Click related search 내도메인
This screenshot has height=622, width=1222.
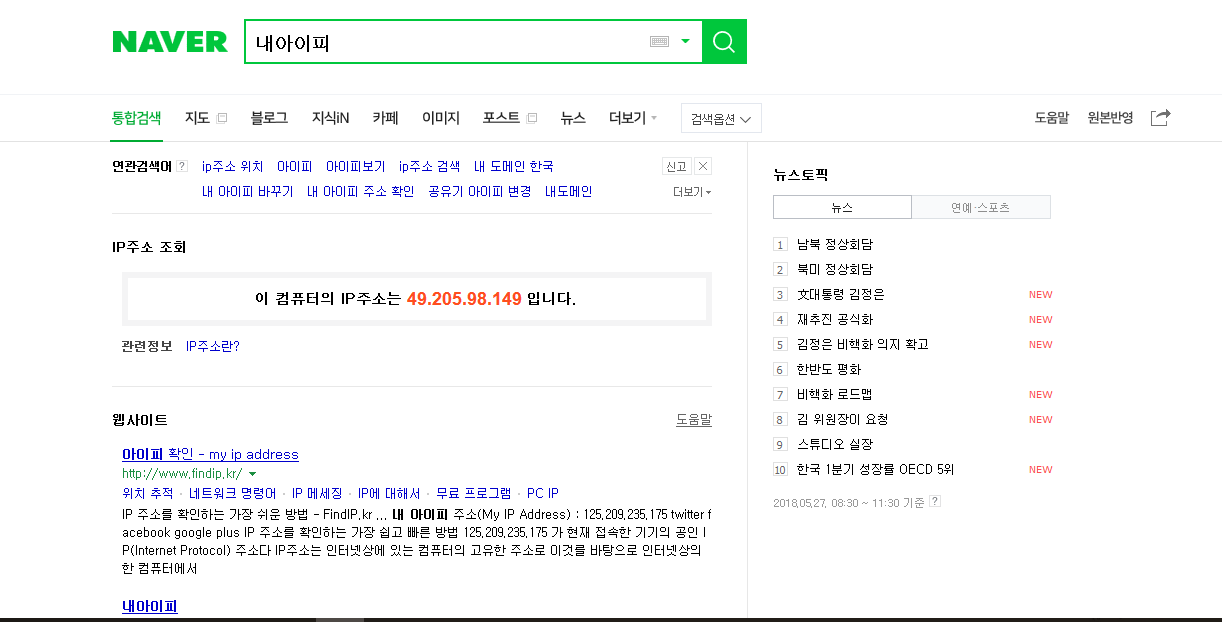click(x=569, y=192)
